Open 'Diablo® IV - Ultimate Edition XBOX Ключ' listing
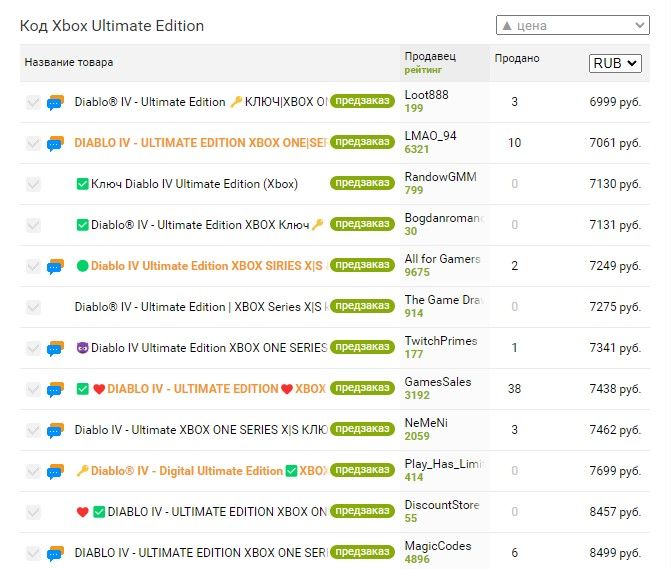This screenshot has height=569, width=671. (x=200, y=225)
